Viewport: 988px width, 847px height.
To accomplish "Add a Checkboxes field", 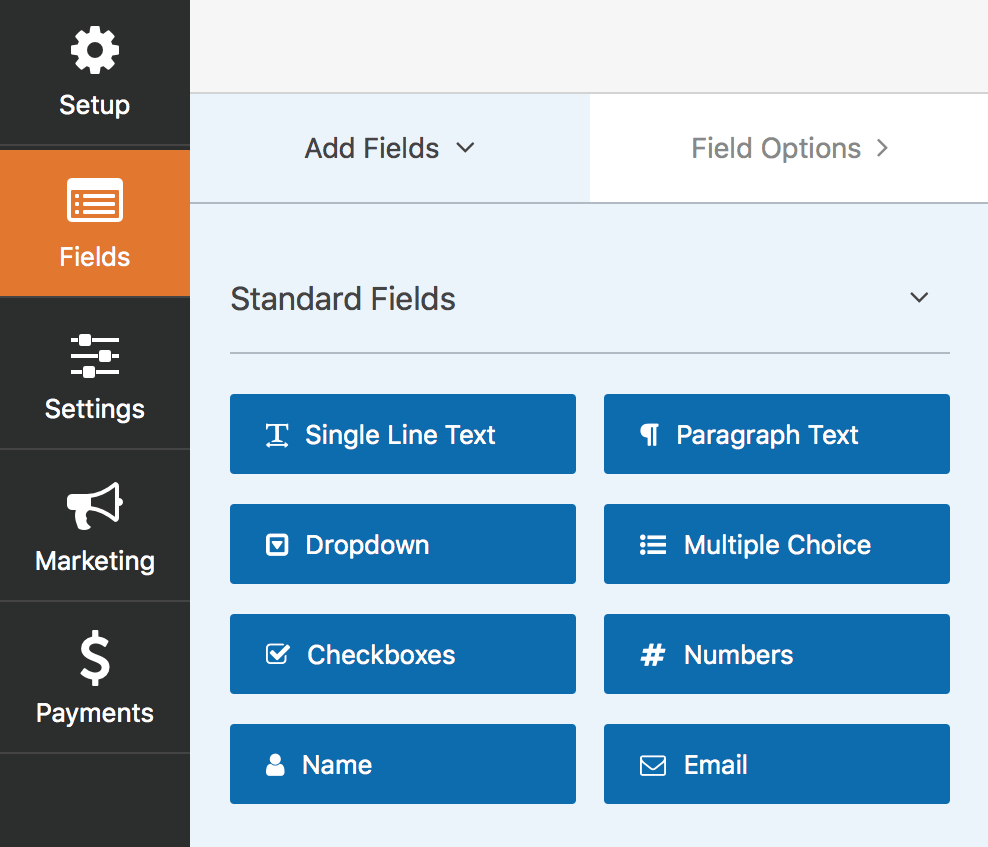I will click(403, 654).
